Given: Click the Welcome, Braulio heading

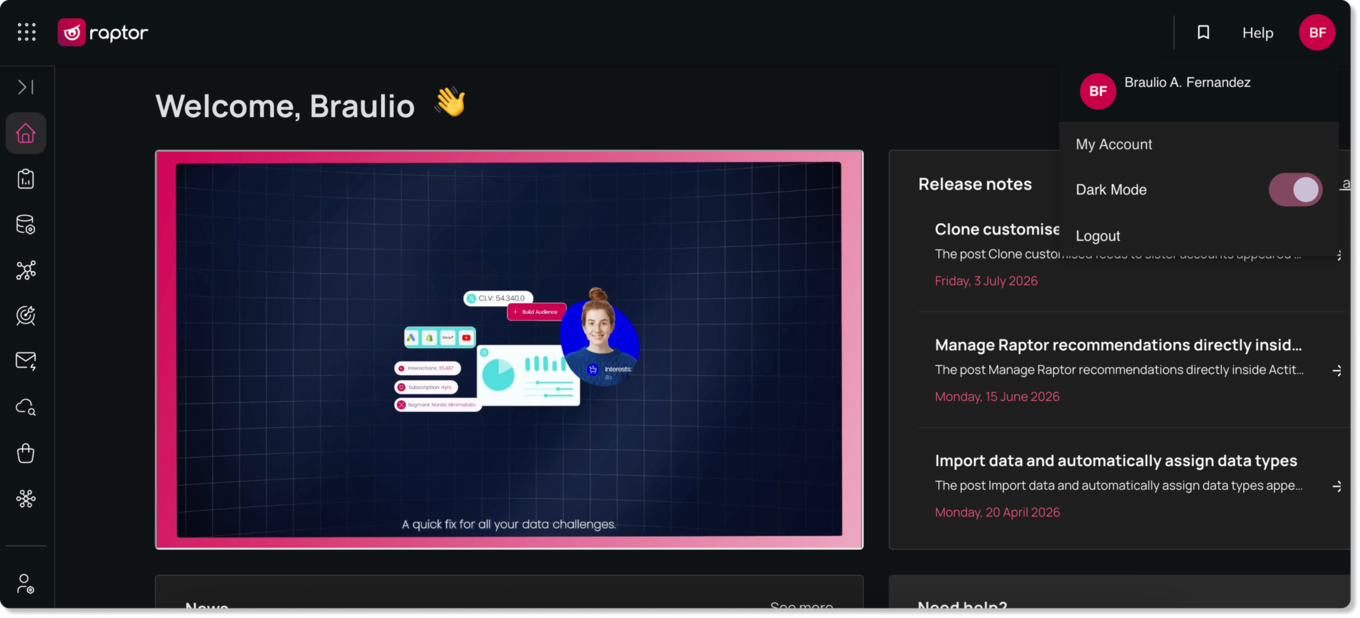Looking at the screenshot, I should click(285, 106).
